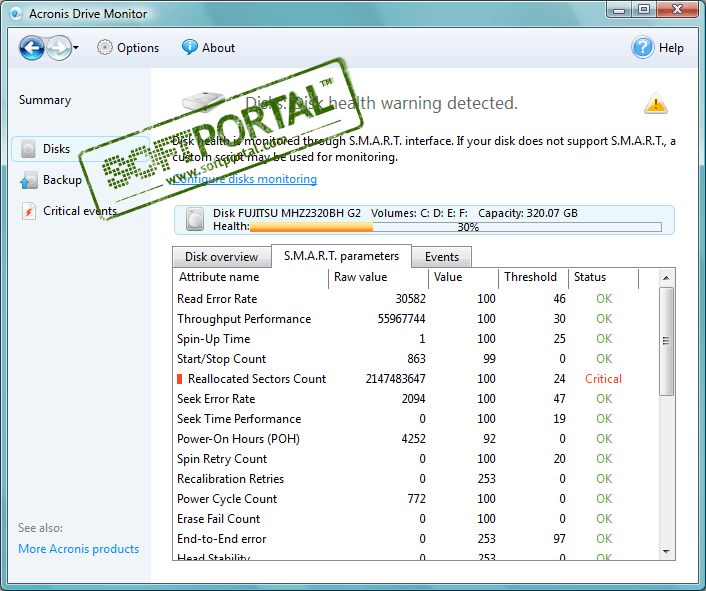
Task: Click the Critical status text
Action: 603,379
